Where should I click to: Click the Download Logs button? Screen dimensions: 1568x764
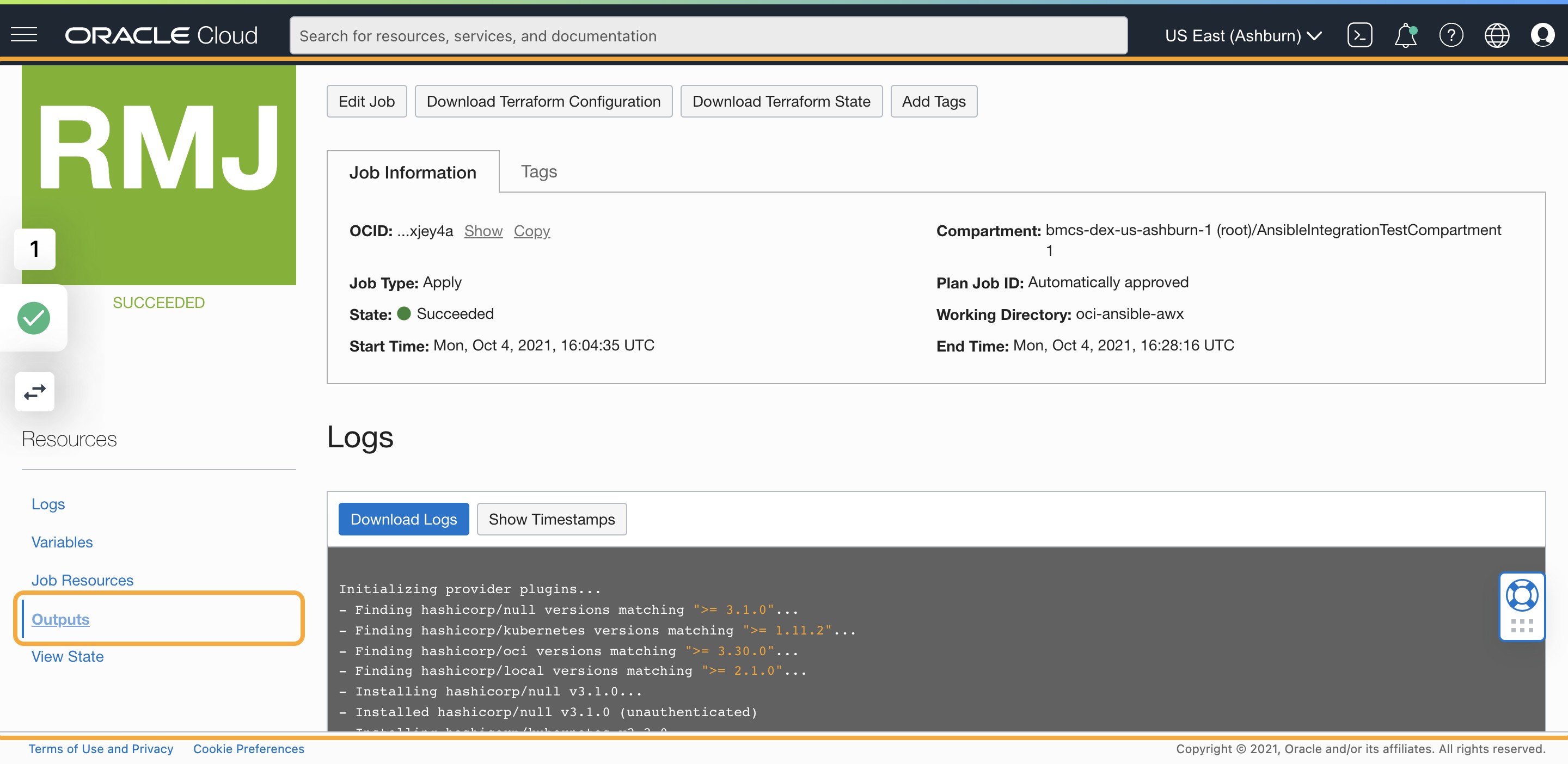(x=403, y=518)
